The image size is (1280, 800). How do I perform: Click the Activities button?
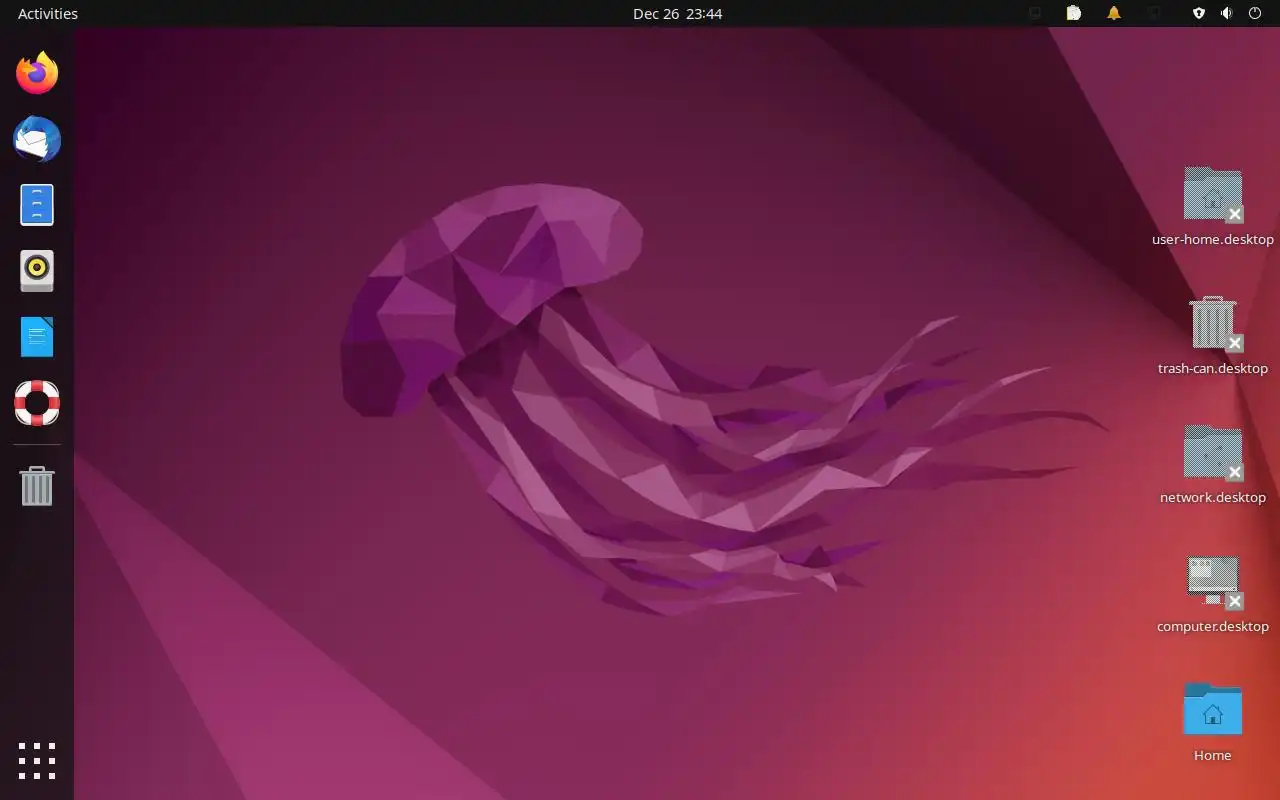pyautogui.click(x=48, y=13)
